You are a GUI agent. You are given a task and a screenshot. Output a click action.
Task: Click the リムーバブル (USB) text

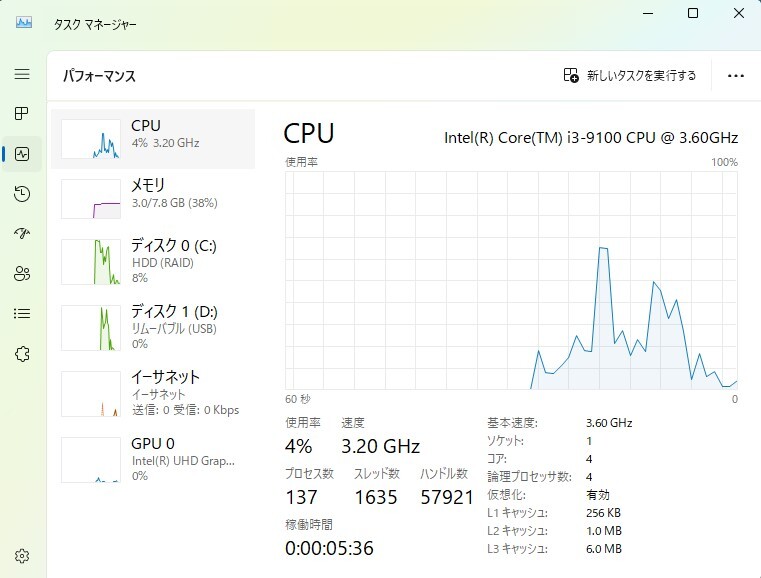click(174, 329)
